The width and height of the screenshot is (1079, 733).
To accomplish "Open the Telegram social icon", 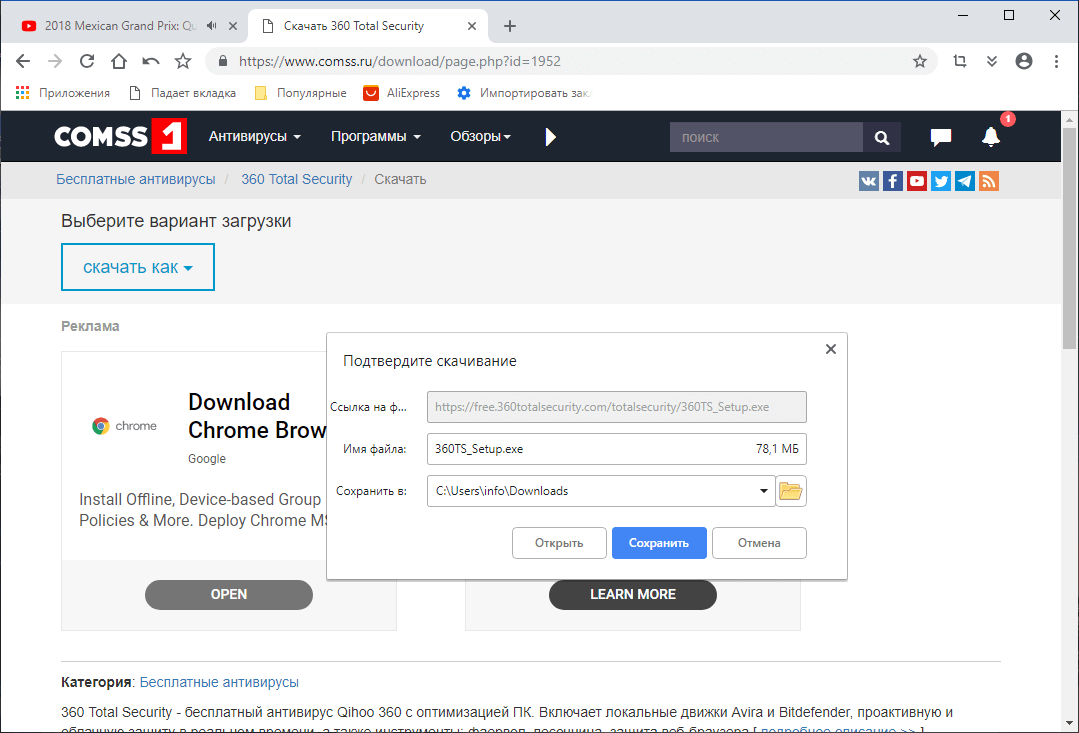I will pyautogui.click(x=965, y=181).
